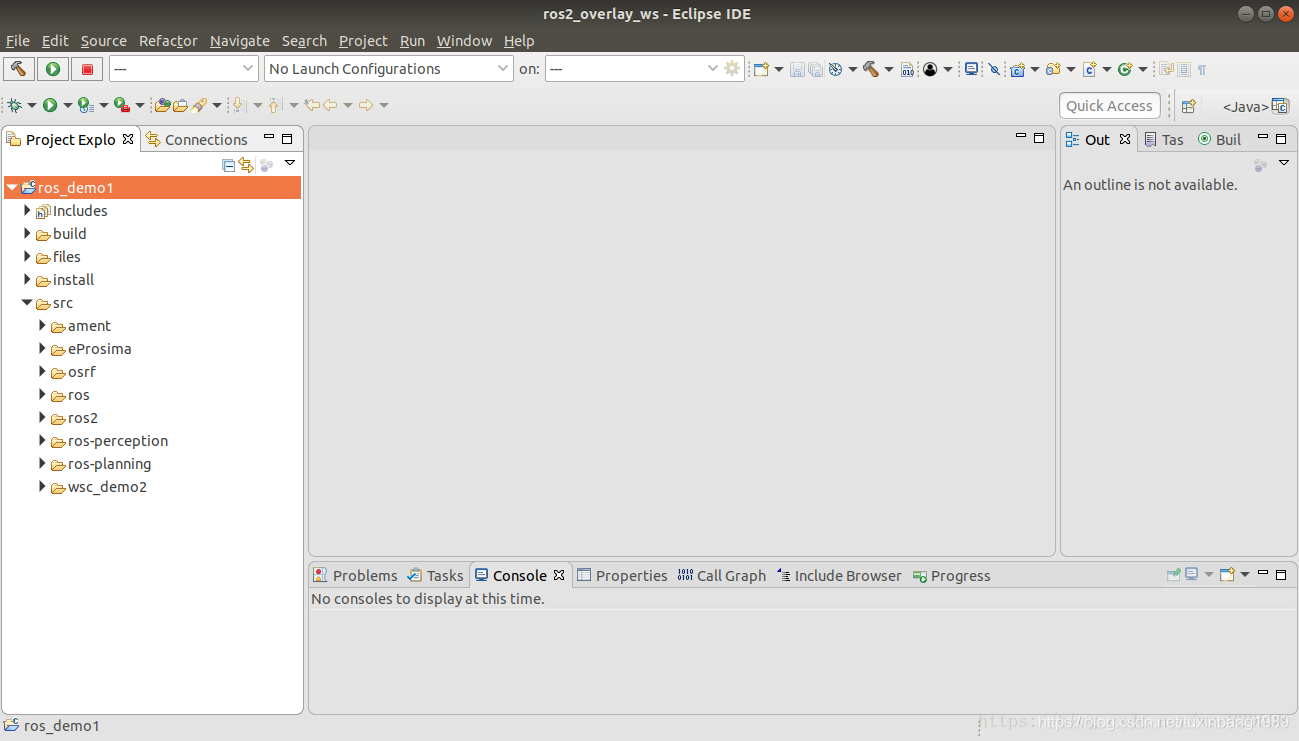This screenshot has height=741, width=1299.
Task: Click the Forward navigation arrow
Action: pyautogui.click(x=366, y=105)
